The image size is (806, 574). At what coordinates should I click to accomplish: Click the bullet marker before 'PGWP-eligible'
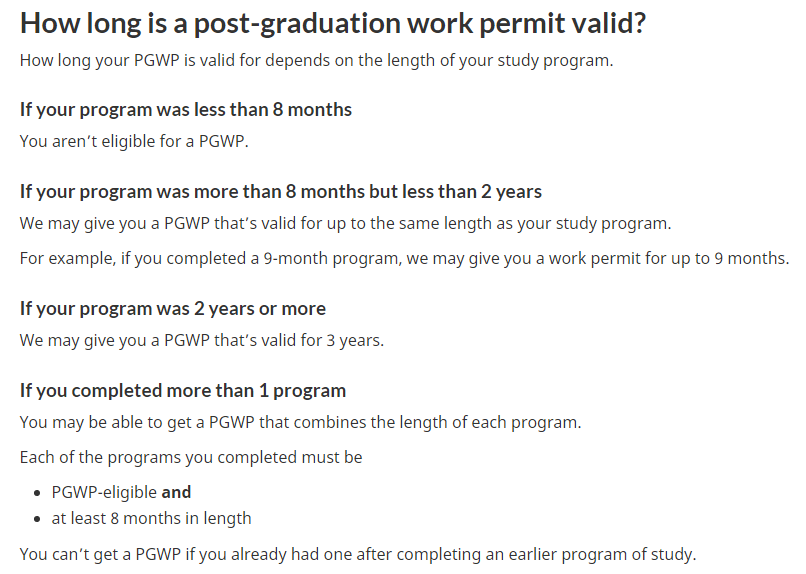[37, 493]
